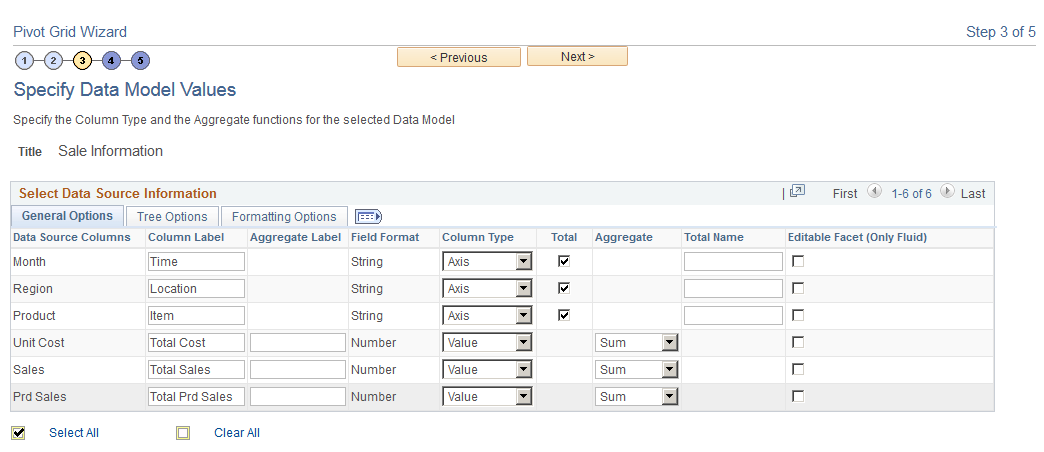Open grid in new window icon
1044x452 pixels.
[797, 192]
